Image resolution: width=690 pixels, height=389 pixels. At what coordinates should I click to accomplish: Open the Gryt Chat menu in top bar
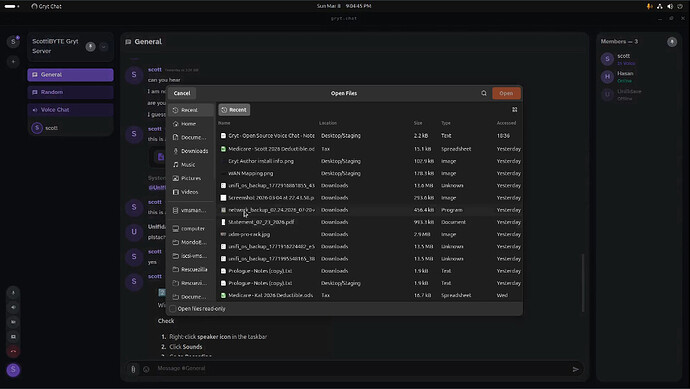coord(46,6)
